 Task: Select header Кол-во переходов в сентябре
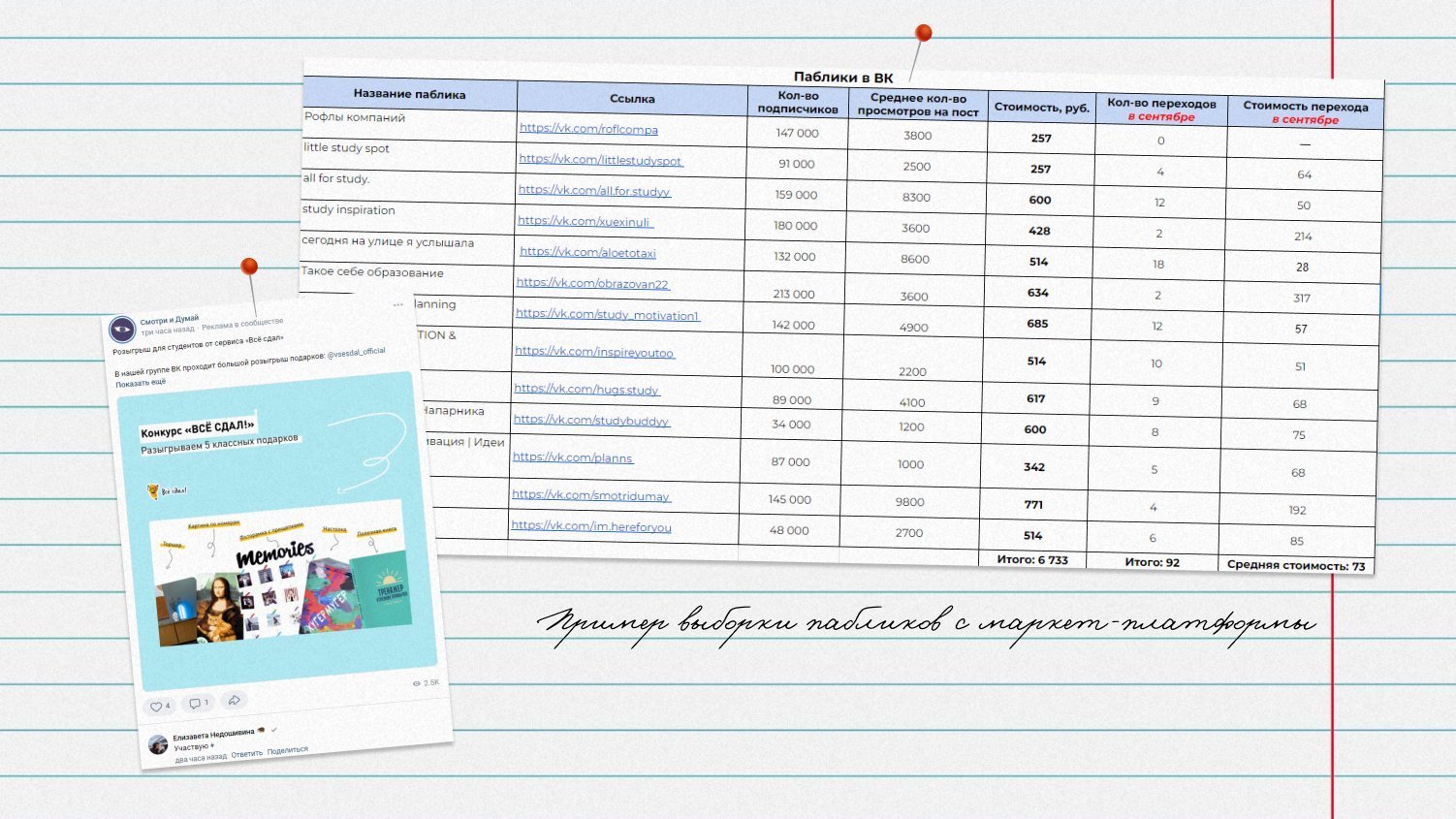pos(1161,110)
